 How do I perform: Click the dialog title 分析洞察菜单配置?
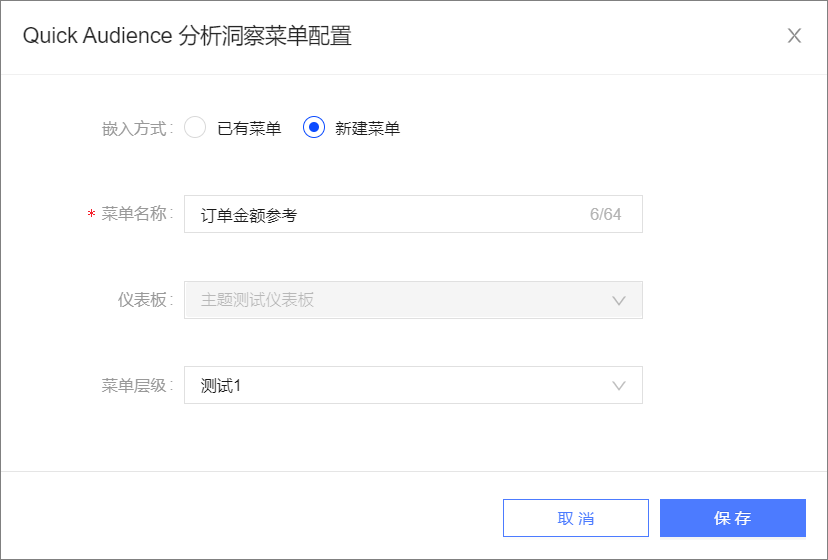click(265, 36)
